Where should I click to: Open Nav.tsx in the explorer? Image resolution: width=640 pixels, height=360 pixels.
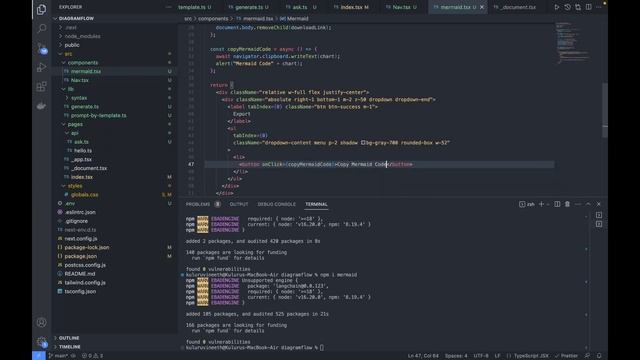click(x=80, y=80)
